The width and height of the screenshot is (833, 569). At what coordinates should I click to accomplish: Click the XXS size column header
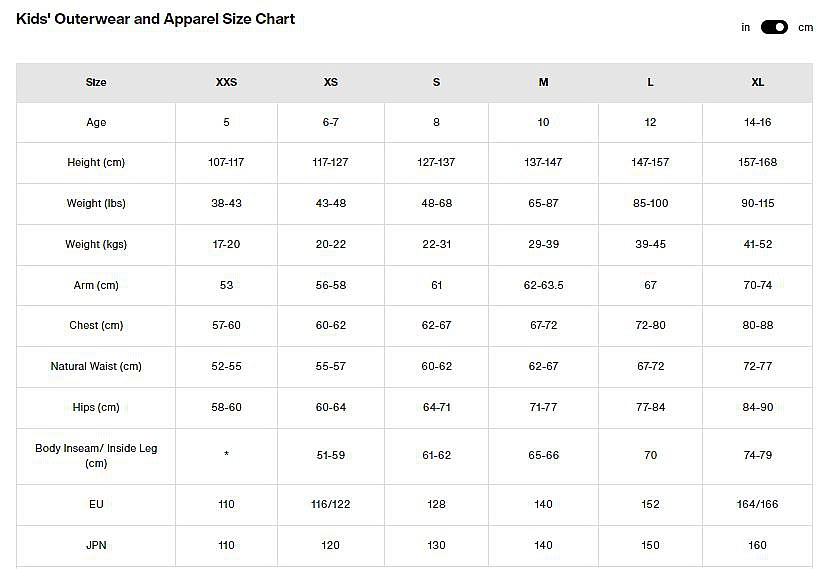pyautogui.click(x=227, y=82)
